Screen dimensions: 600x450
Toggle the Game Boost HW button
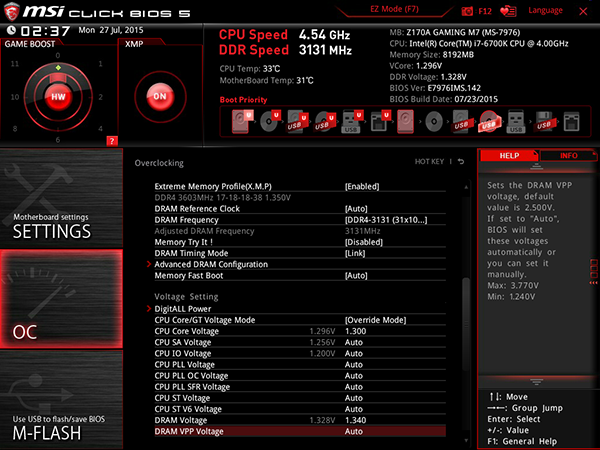point(58,97)
